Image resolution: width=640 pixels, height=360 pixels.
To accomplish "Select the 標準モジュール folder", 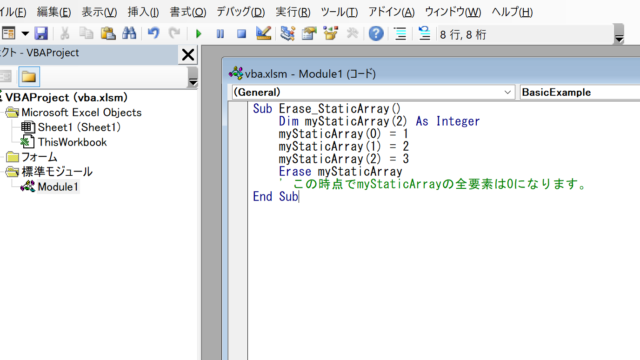I will pos(57,172).
